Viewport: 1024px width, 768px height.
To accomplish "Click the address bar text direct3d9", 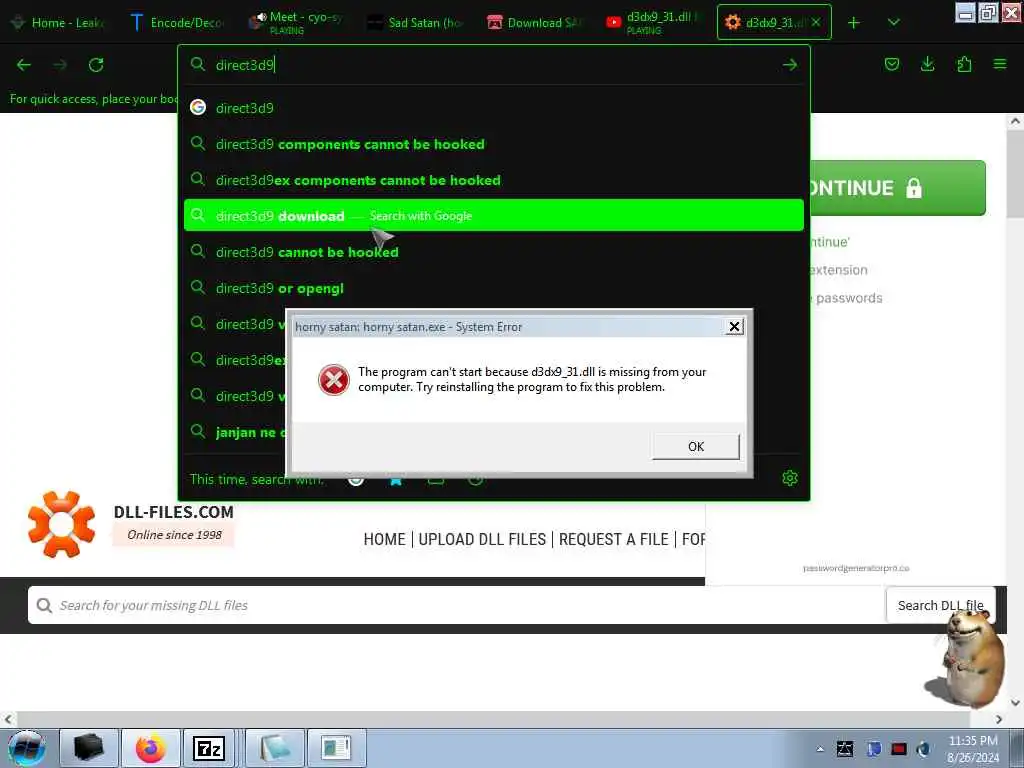I will [x=245, y=65].
